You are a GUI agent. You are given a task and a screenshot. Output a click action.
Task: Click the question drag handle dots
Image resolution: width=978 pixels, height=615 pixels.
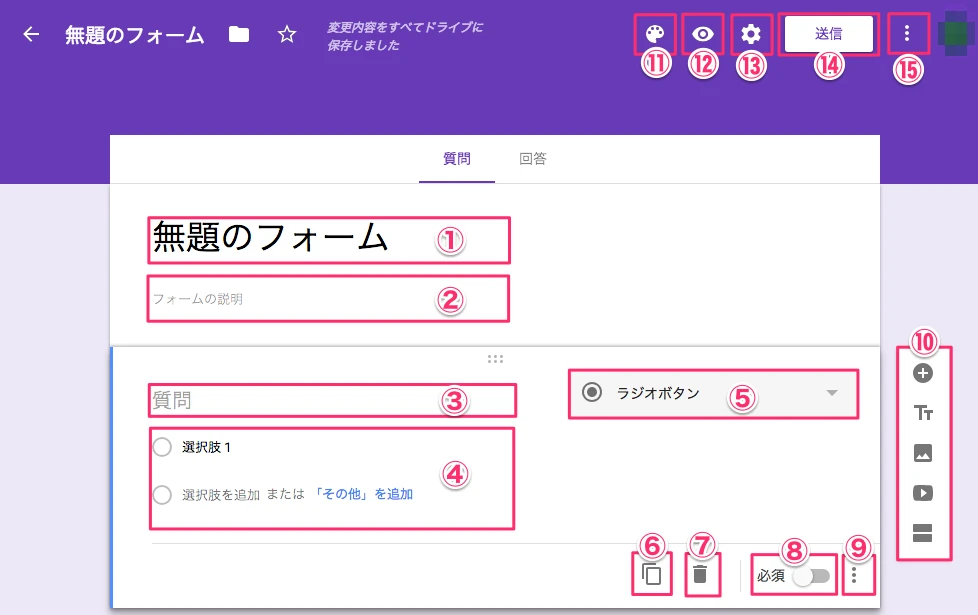click(495, 359)
